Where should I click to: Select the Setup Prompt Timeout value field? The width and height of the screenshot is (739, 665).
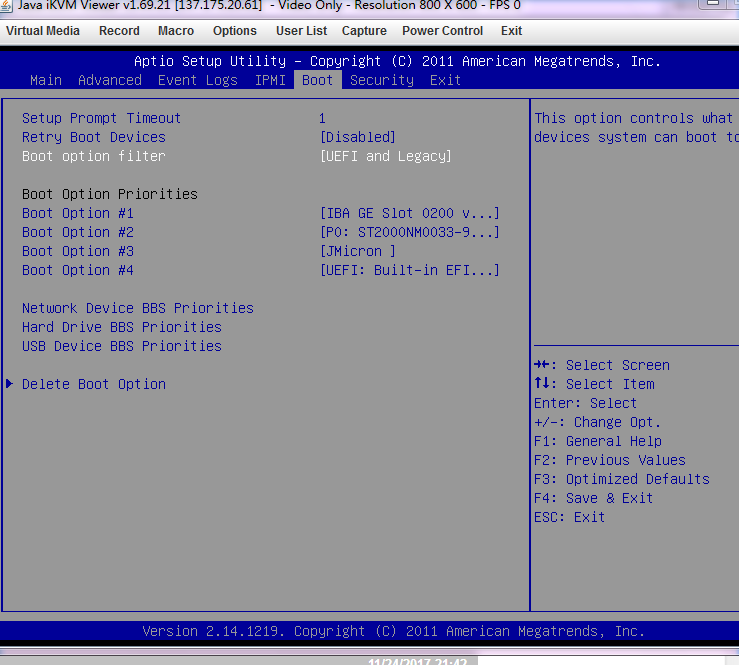[x=322, y=118]
